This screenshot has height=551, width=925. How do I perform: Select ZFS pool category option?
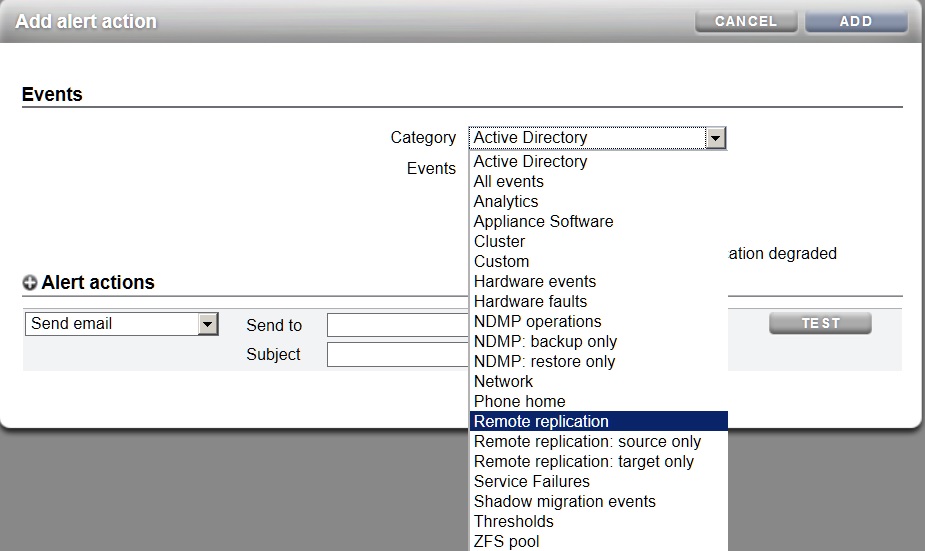599,542
